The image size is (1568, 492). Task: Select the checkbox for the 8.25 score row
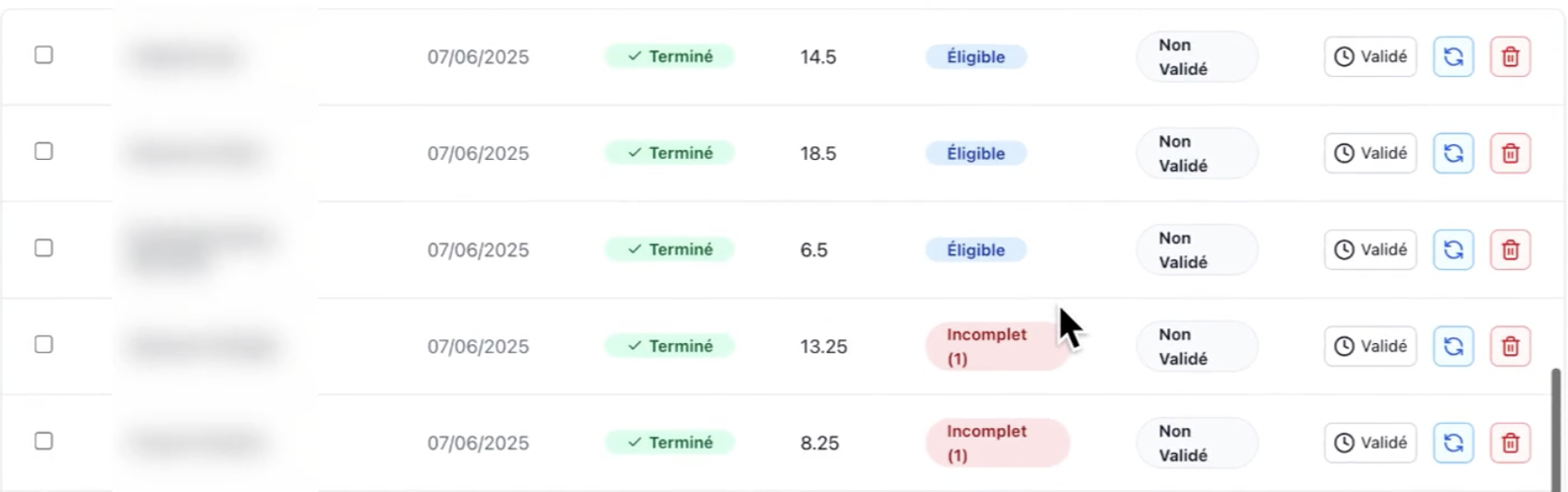point(43,440)
